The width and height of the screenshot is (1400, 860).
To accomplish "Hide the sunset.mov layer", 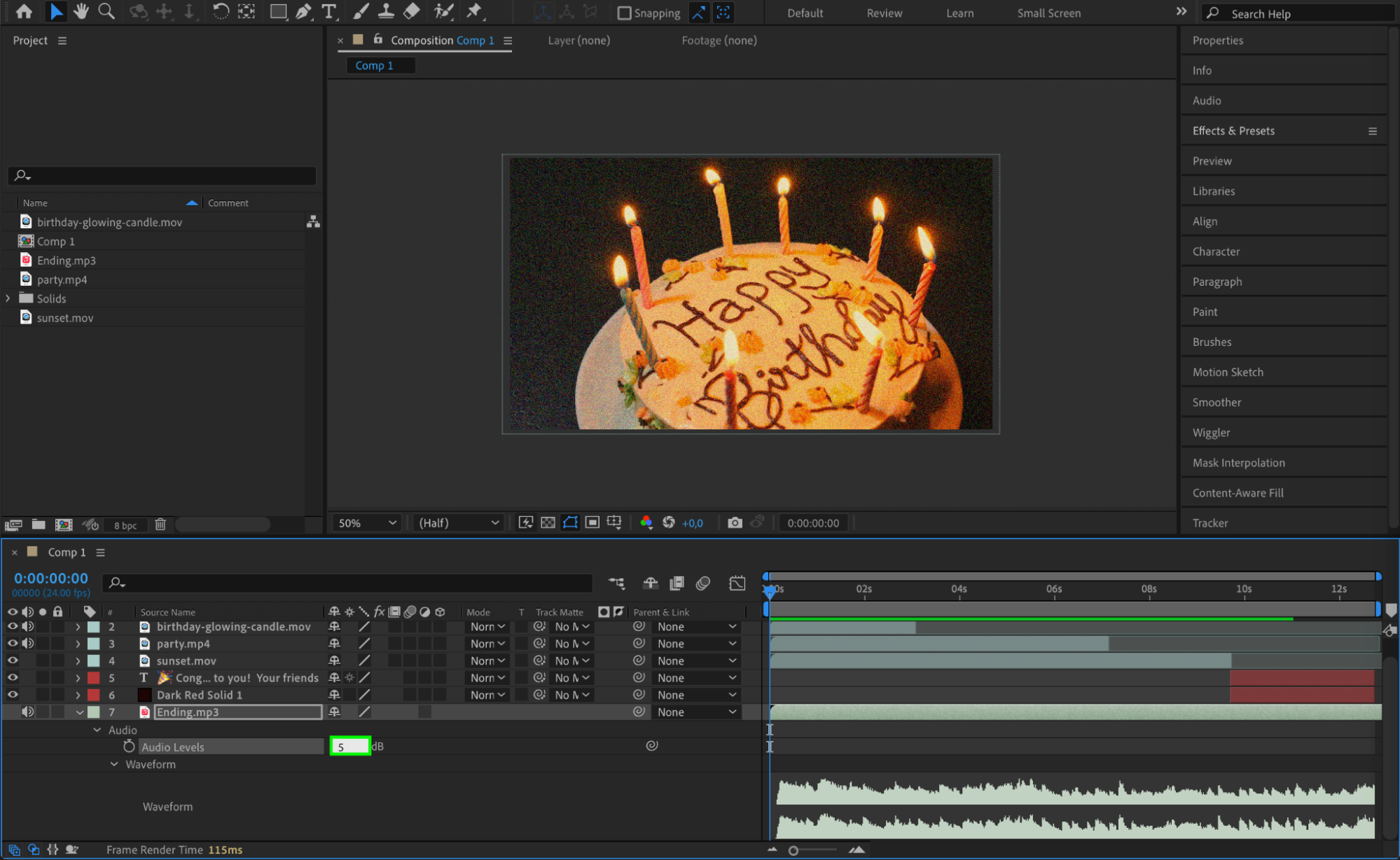I will [13, 660].
